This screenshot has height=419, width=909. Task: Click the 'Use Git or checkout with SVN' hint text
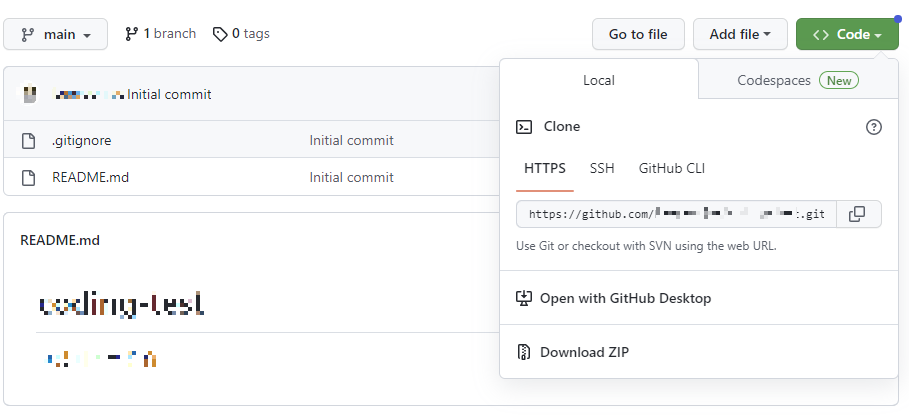[x=646, y=246]
